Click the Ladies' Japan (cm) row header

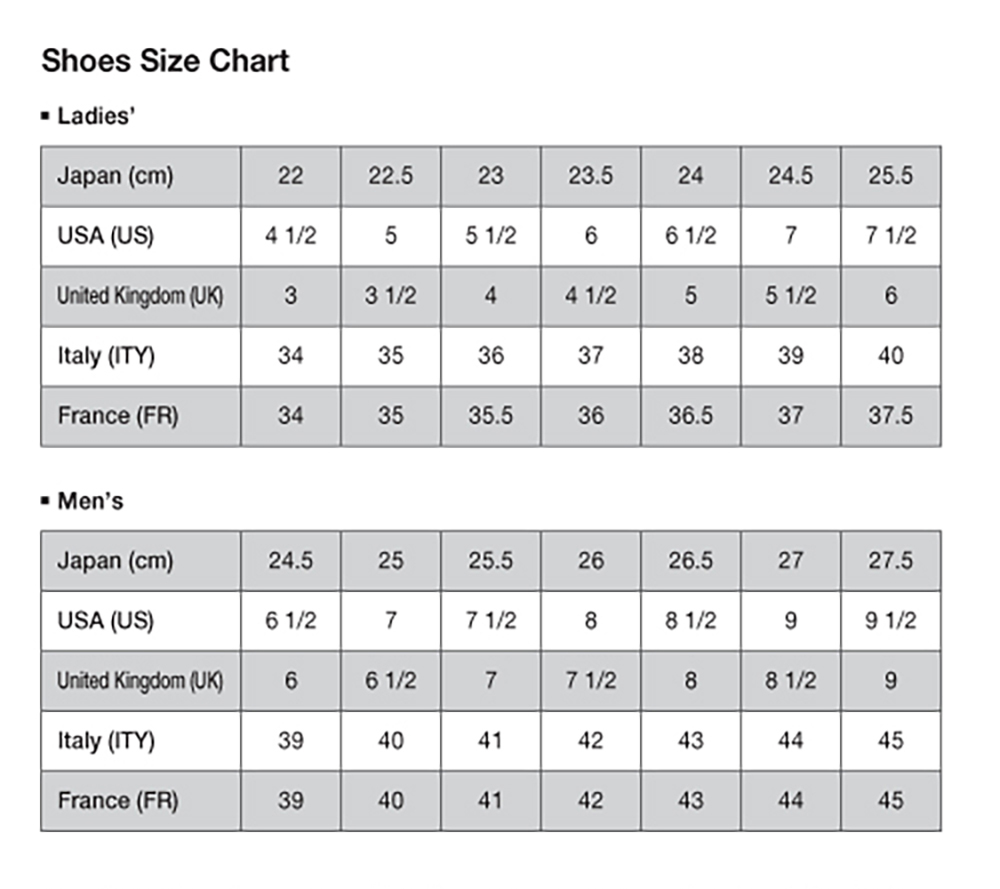click(x=141, y=176)
